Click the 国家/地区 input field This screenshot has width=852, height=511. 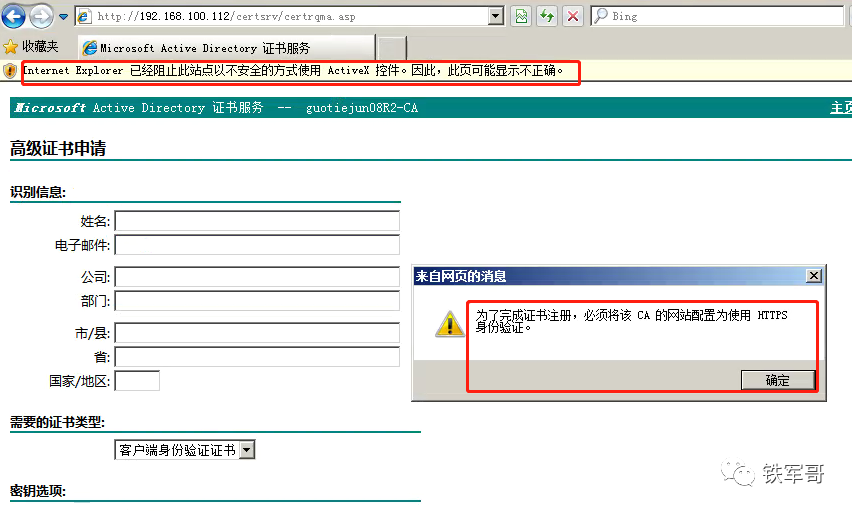[x=137, y=380]
